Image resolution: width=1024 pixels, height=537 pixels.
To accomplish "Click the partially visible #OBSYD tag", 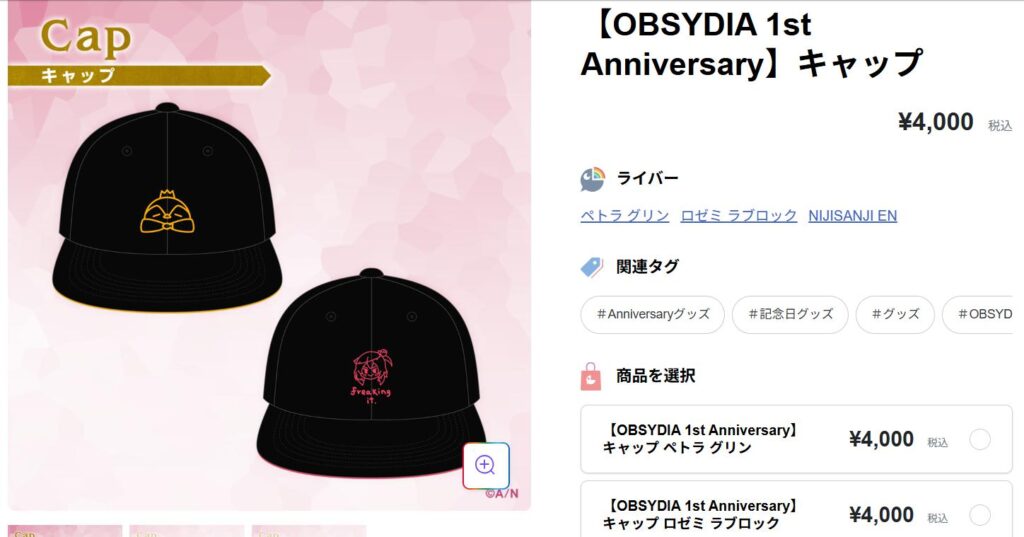I will coord(978,314).
